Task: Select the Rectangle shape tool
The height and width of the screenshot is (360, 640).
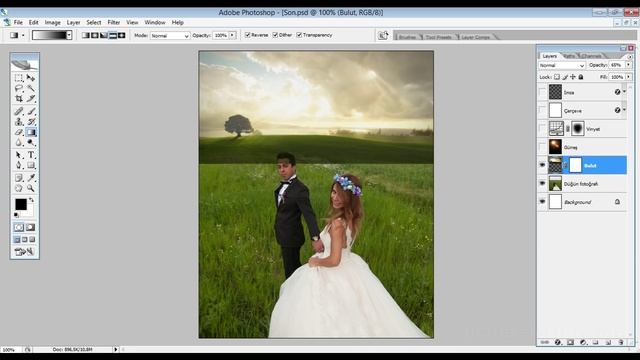Action: point(31,165)
